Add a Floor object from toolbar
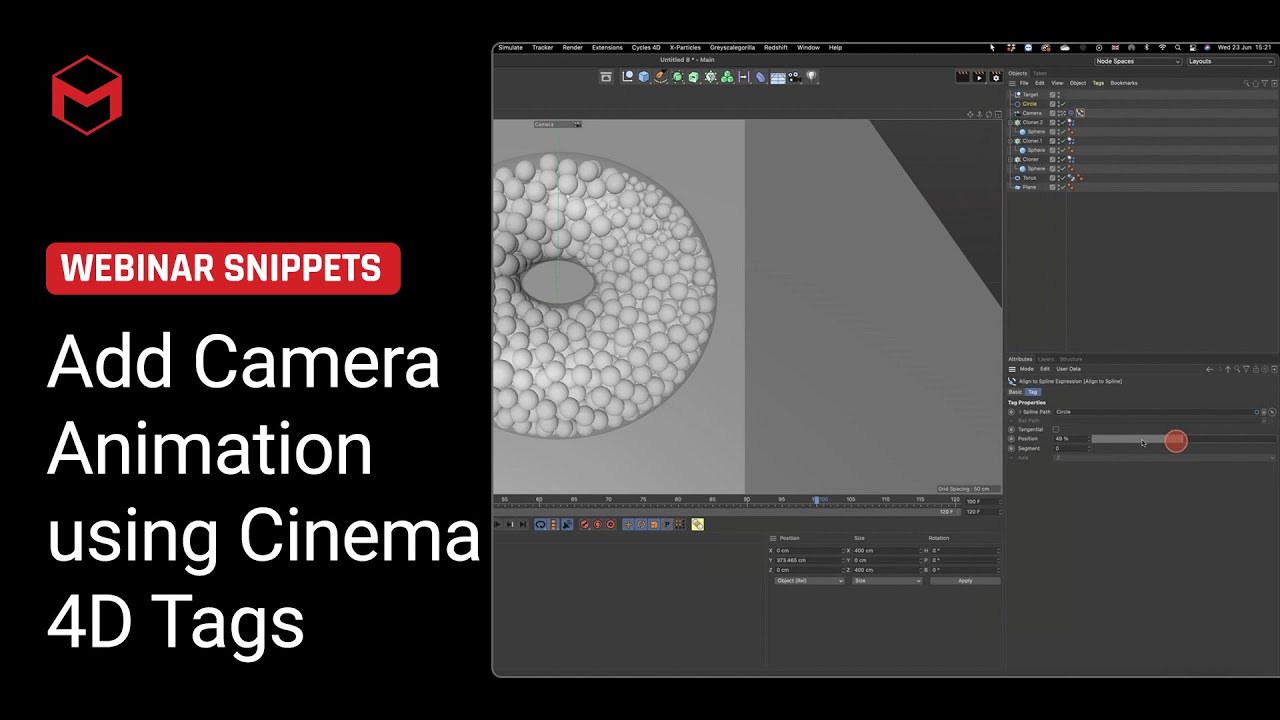The height and width of the screenshot is (720, 1280). 777,77
